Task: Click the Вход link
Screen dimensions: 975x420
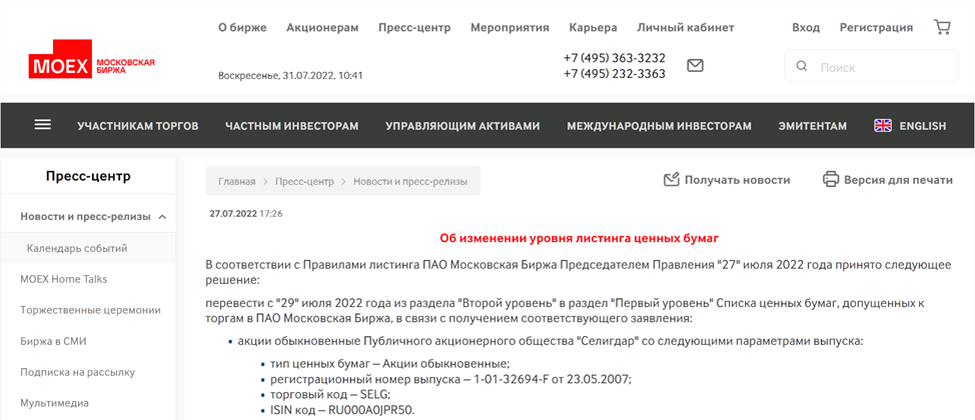Action: (806, 27)
